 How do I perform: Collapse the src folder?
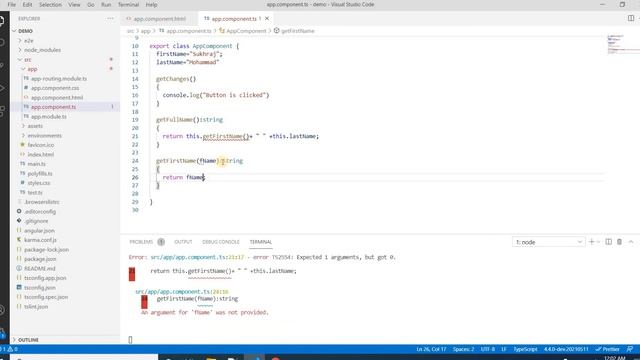27,60
